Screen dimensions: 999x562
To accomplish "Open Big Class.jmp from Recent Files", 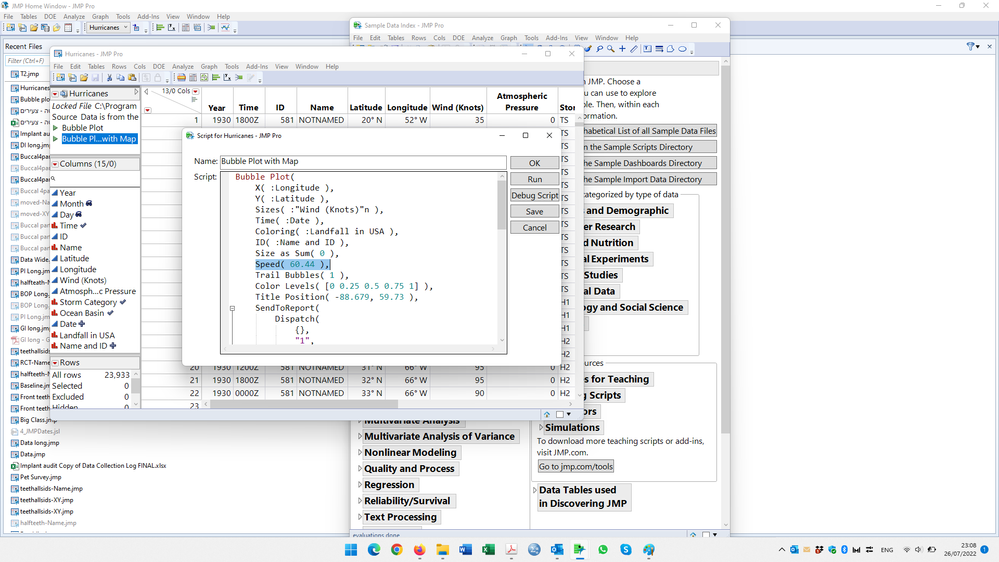I will click(38, 420).
